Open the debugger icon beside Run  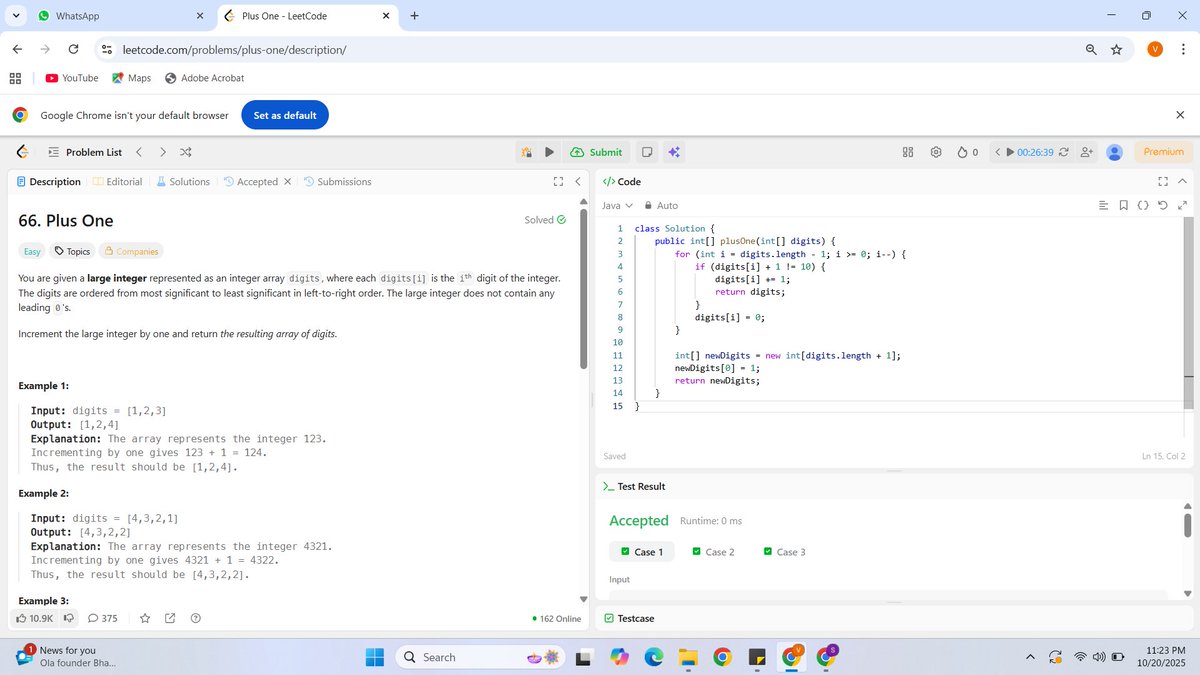tap(526, 152)
